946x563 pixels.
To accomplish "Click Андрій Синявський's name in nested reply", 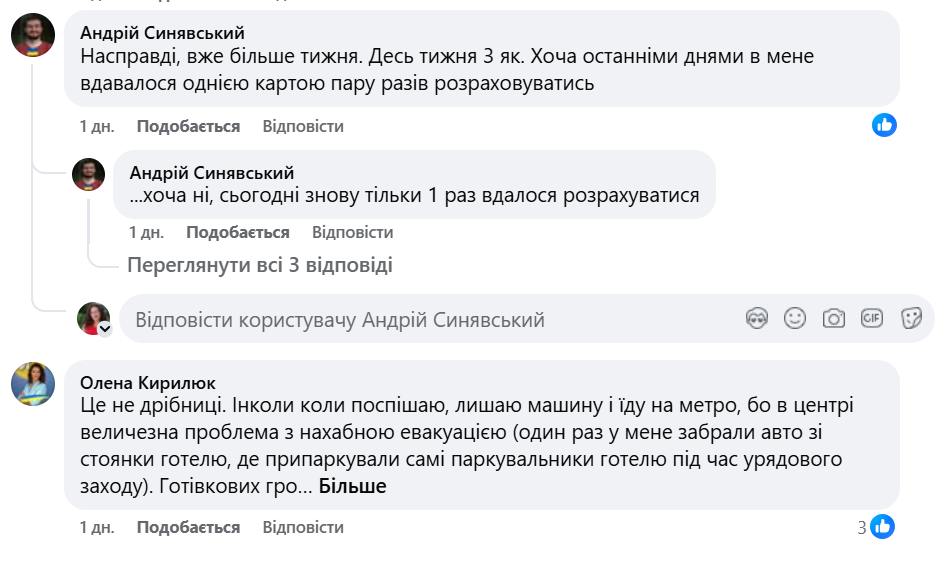I will click(212, 173).
